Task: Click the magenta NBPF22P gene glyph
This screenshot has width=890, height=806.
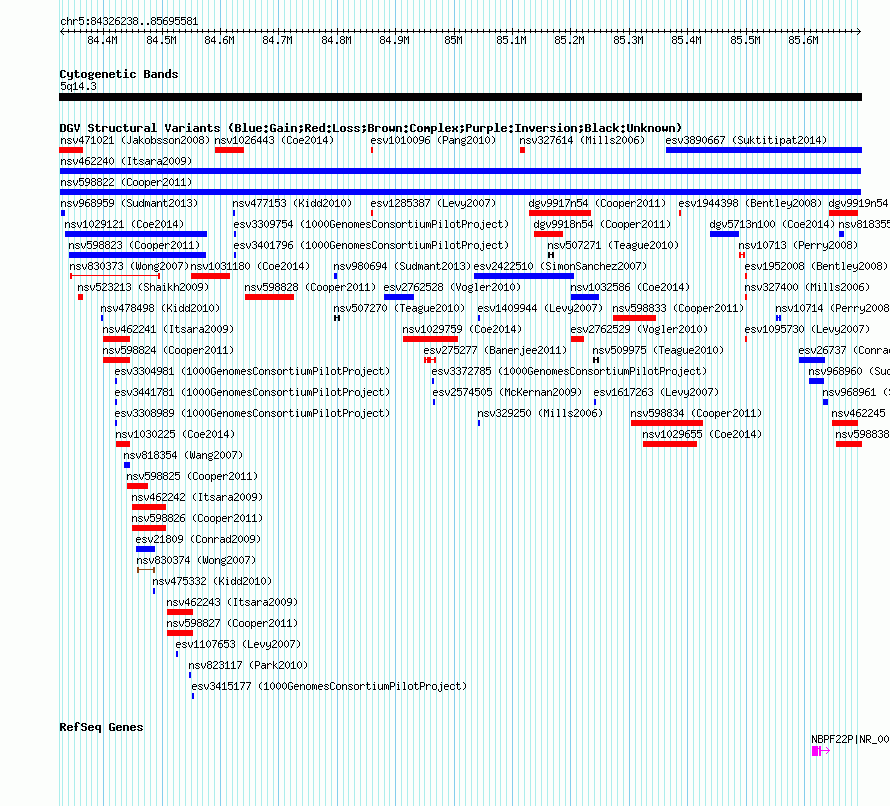Action: click(821, 751)
